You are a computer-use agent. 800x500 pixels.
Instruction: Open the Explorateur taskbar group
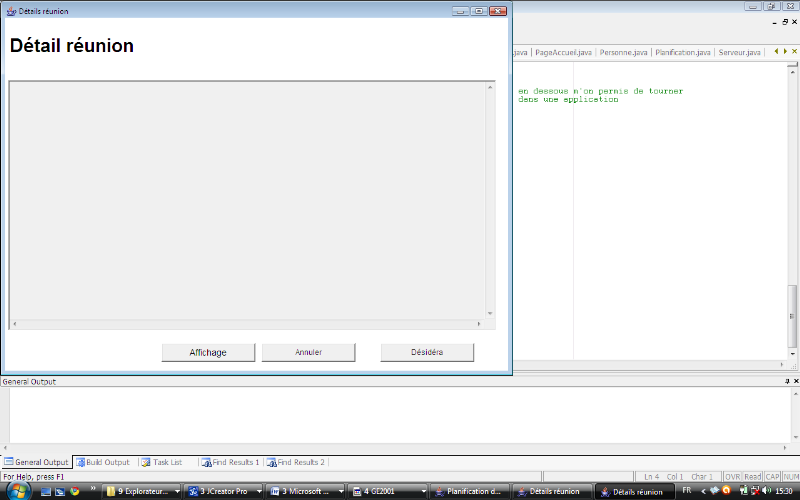click(141, 491)
